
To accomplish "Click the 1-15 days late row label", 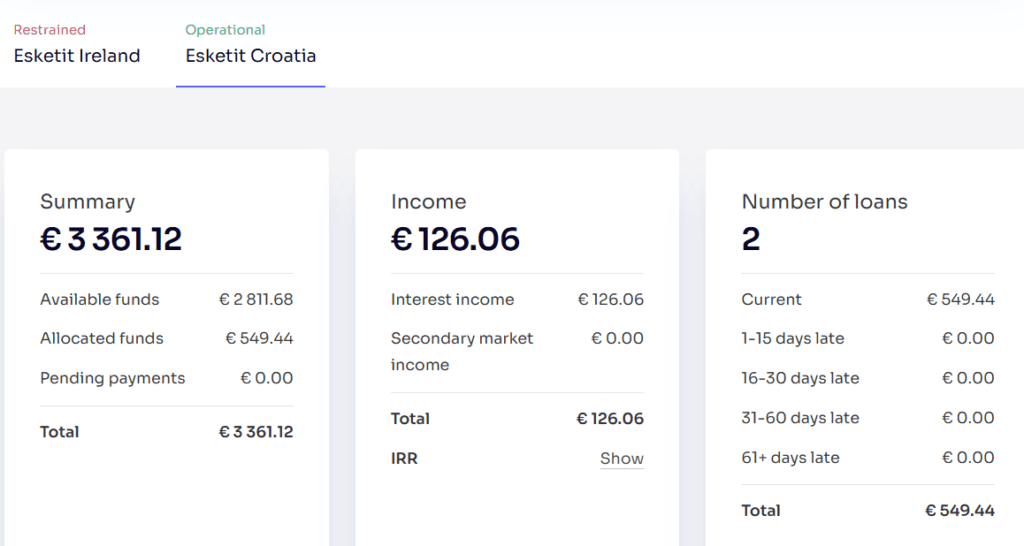I will click(x=793, y=338).
